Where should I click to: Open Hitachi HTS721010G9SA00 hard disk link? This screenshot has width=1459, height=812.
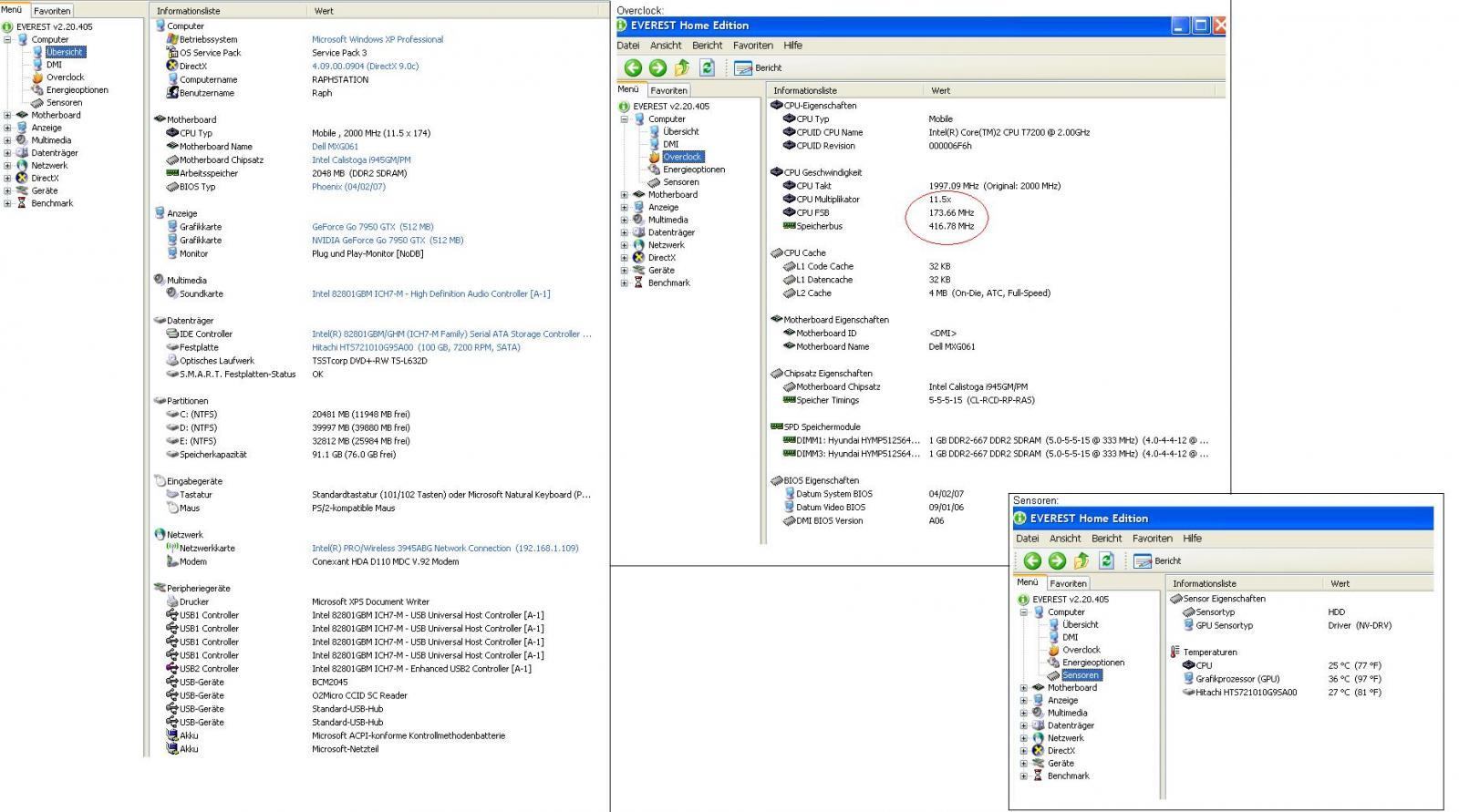416,347
